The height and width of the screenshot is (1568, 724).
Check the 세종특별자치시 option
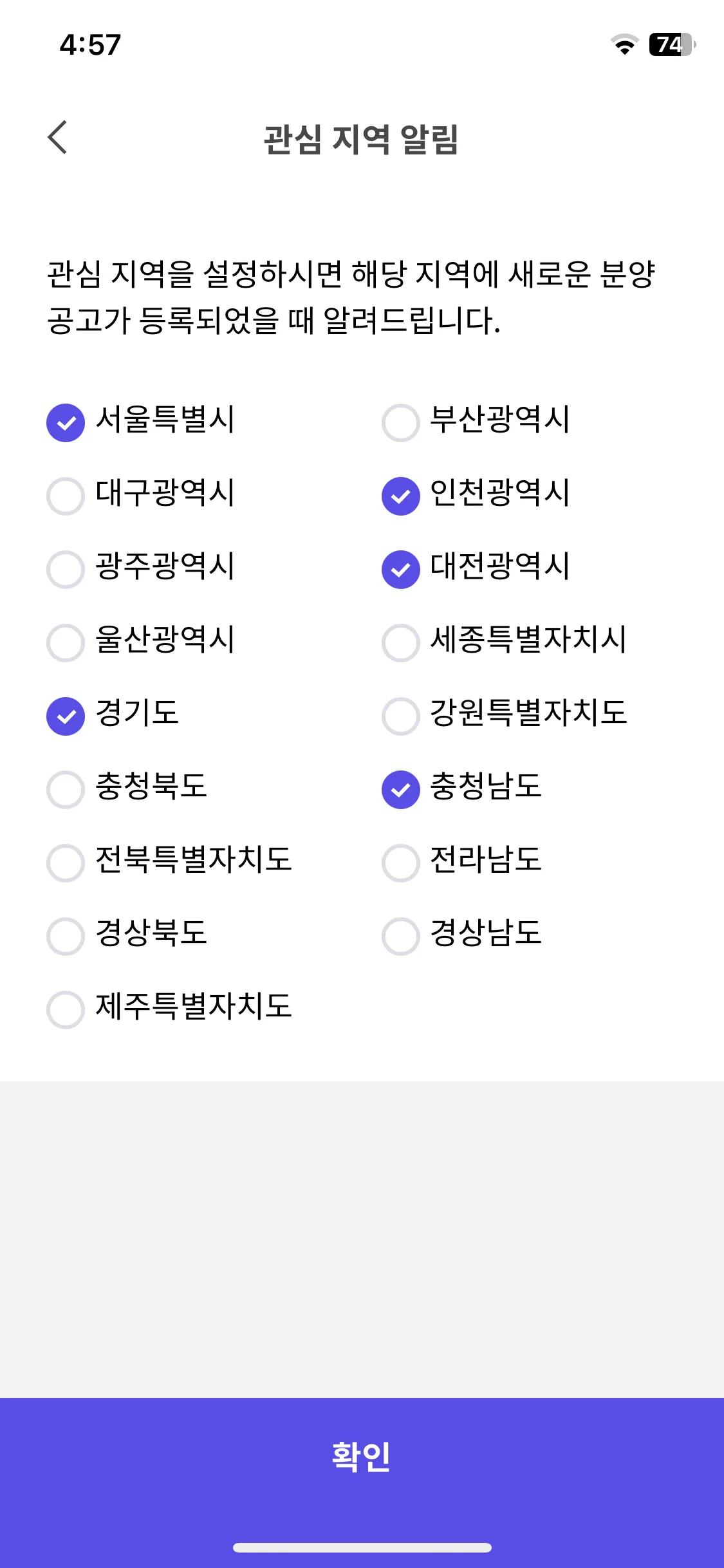click(x=401, y=643)
